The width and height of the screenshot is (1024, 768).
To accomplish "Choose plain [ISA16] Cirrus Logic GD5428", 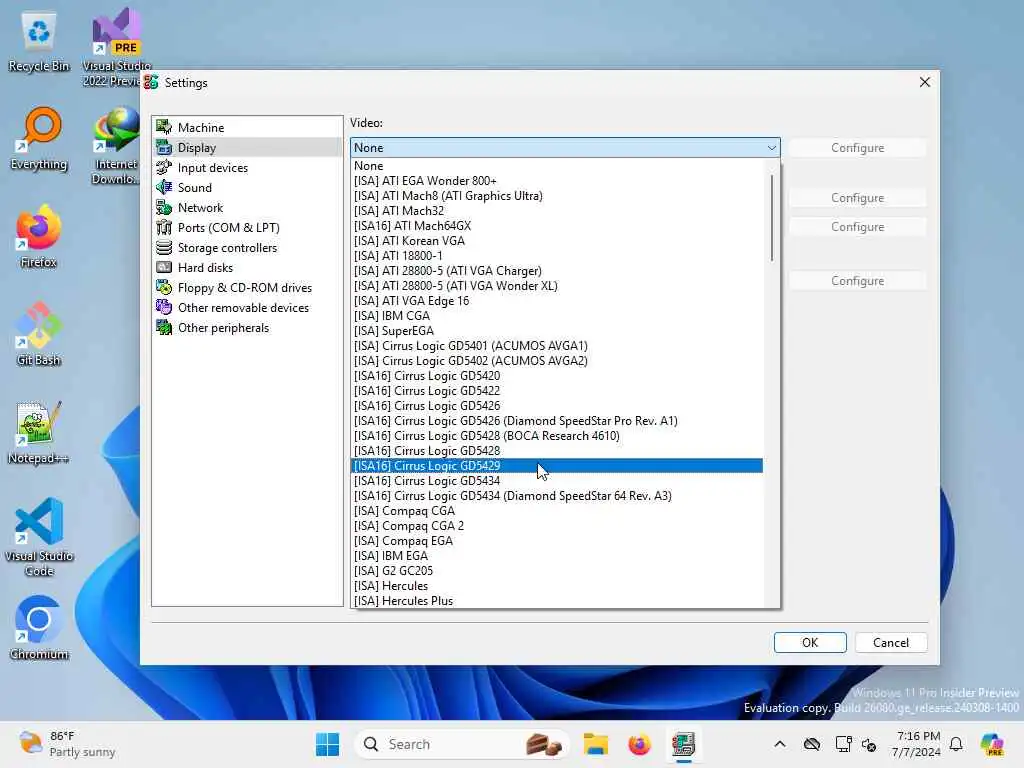I will [x=557, y=451].
